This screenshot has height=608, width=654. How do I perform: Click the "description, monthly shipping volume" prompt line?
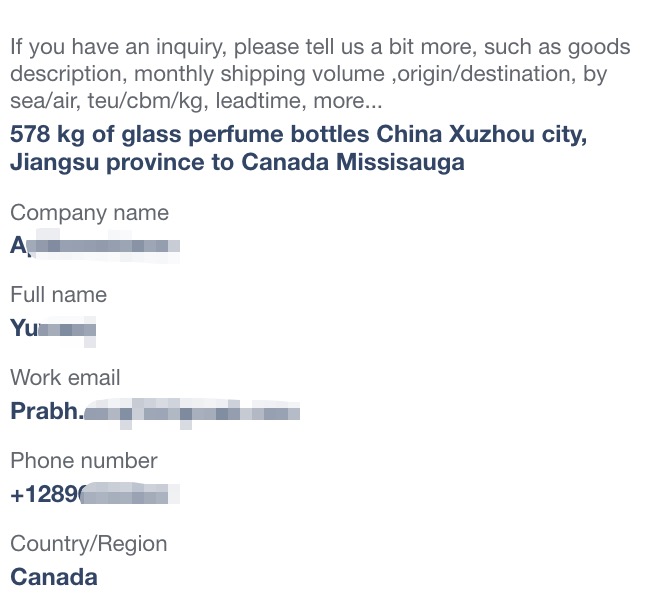(x=308, y=74)
